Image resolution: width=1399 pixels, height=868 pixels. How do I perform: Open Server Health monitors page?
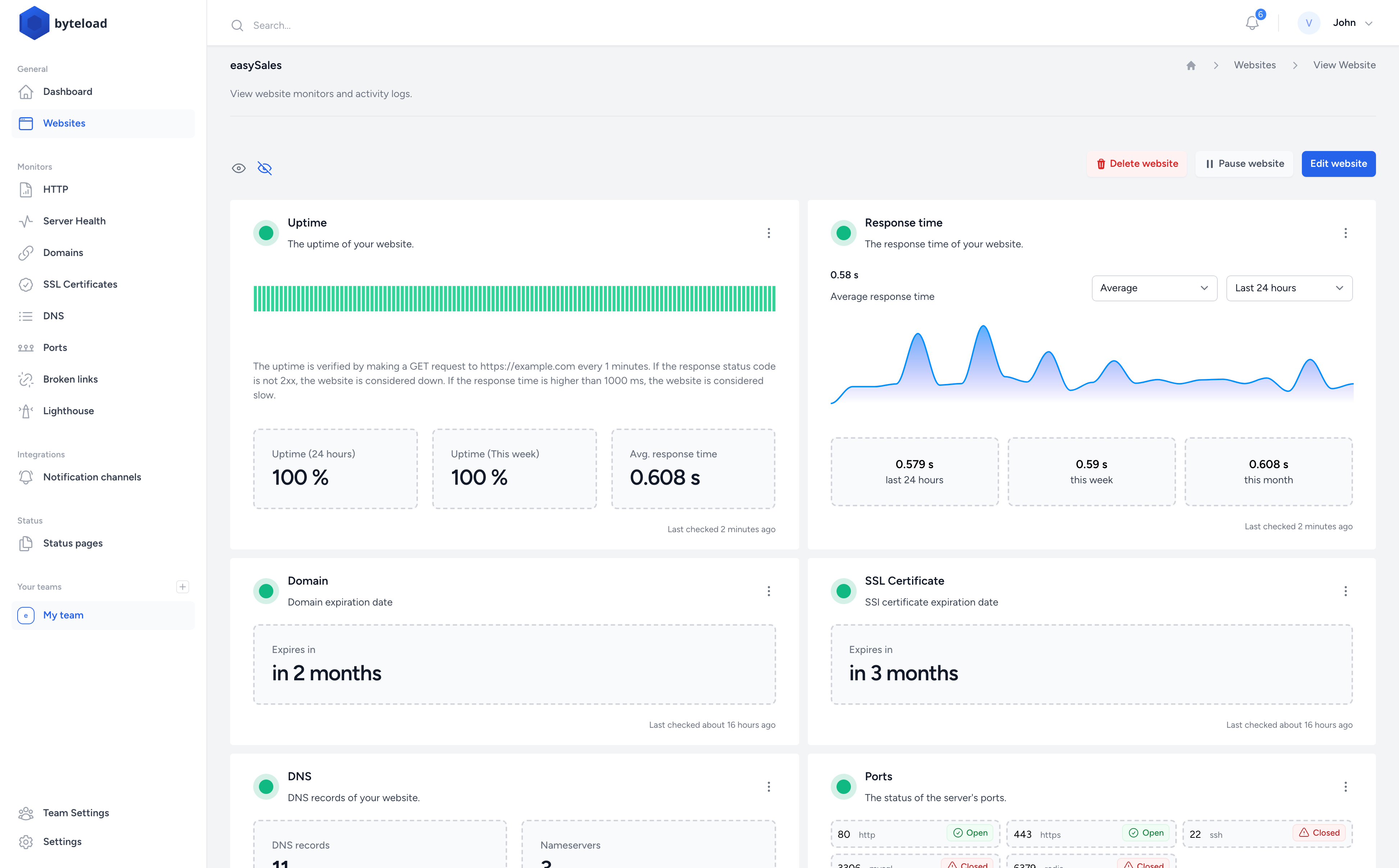(103, 221)
